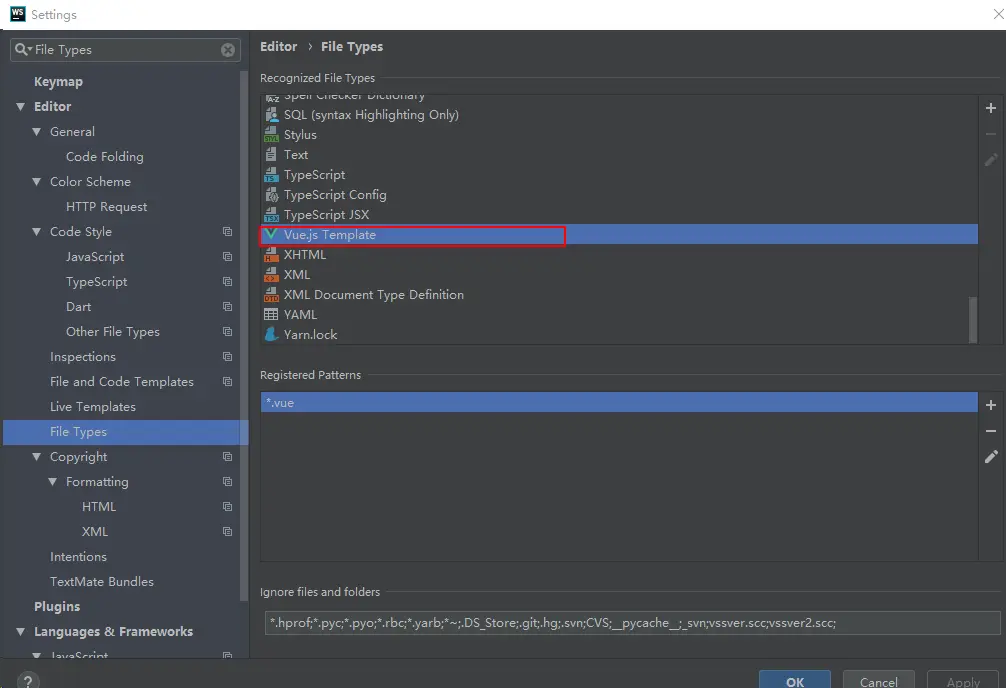Click the XML DTD file icon
The height and width of the screenshot is (688, 1006).
coord(271,295)
